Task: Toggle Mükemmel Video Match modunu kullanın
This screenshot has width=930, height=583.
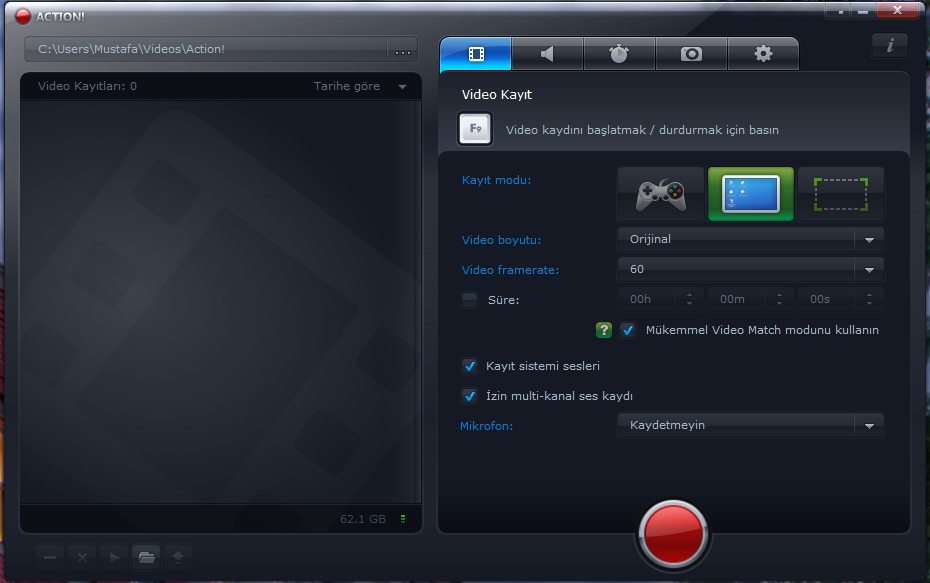Action: [x=628, y=330]
